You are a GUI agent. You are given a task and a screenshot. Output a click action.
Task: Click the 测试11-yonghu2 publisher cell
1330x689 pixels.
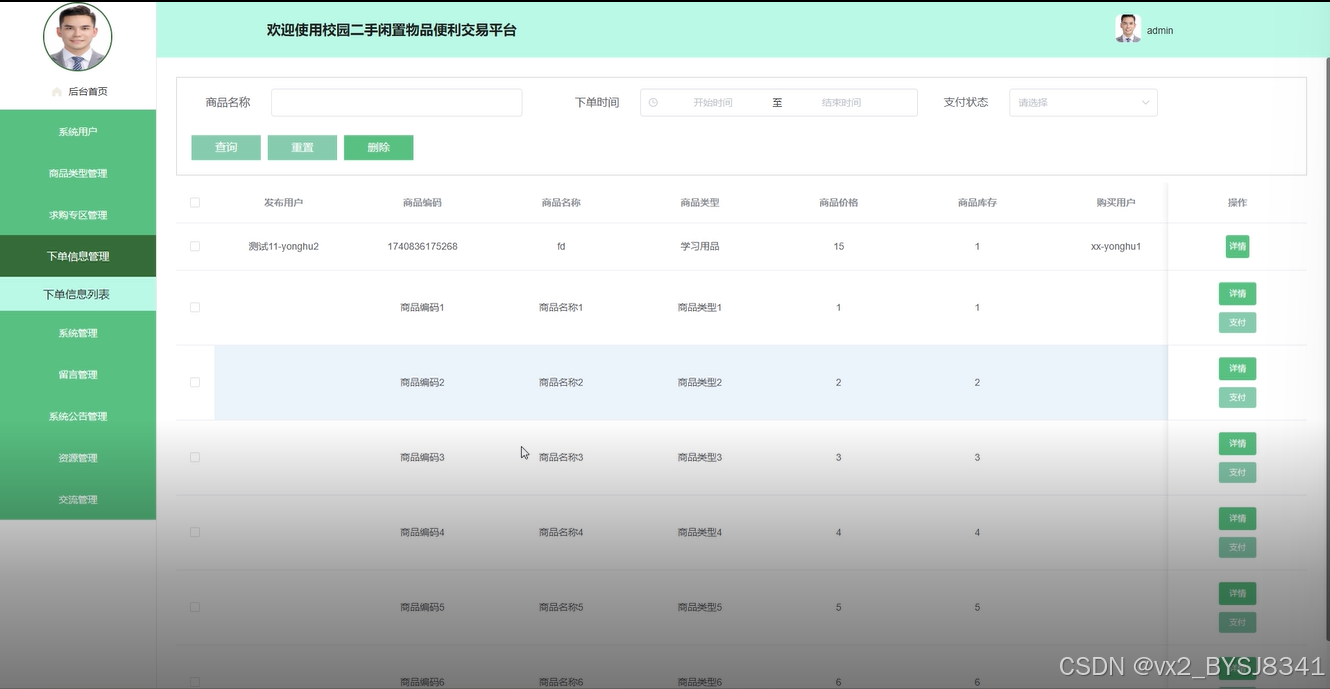click(283, 246)
